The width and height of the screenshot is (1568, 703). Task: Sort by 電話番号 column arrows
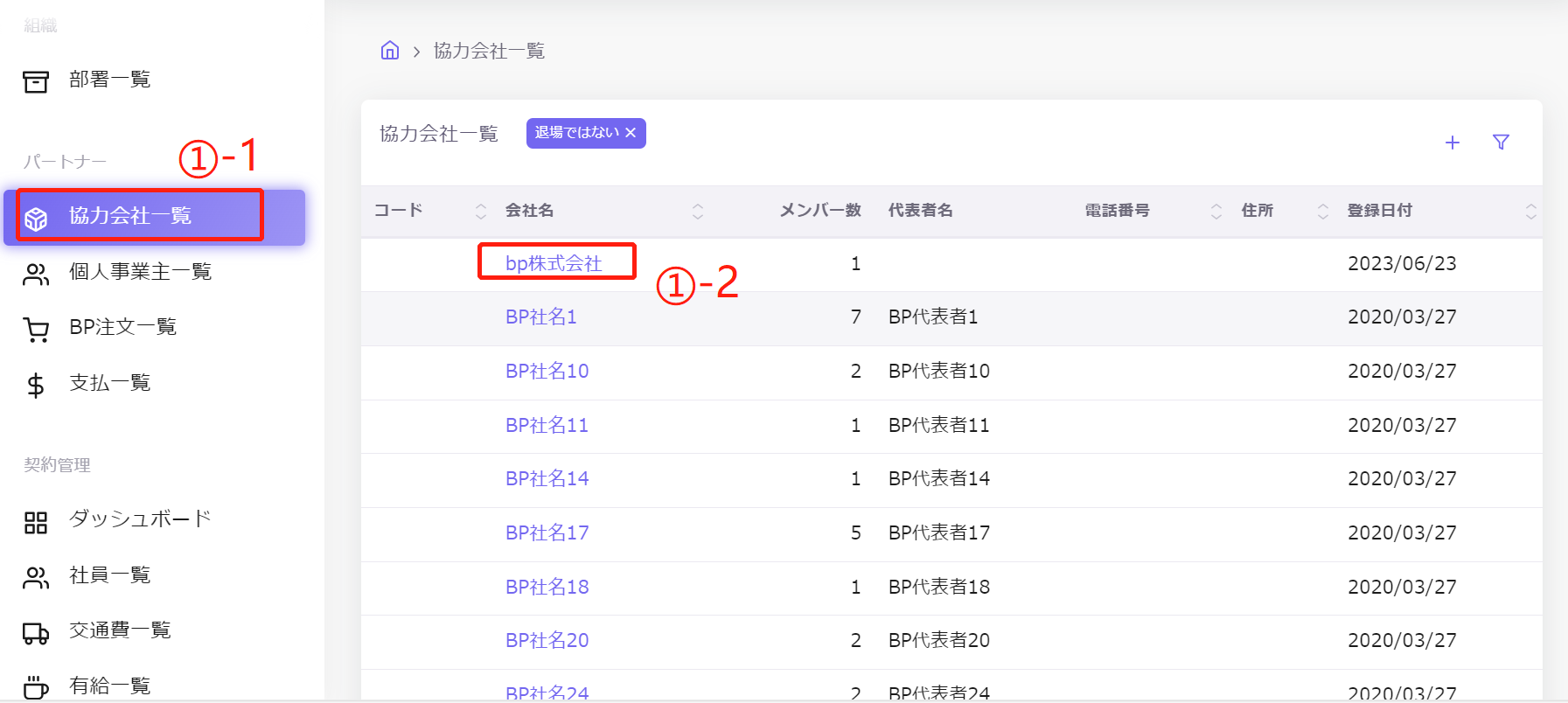click(x=1216, y=211)
